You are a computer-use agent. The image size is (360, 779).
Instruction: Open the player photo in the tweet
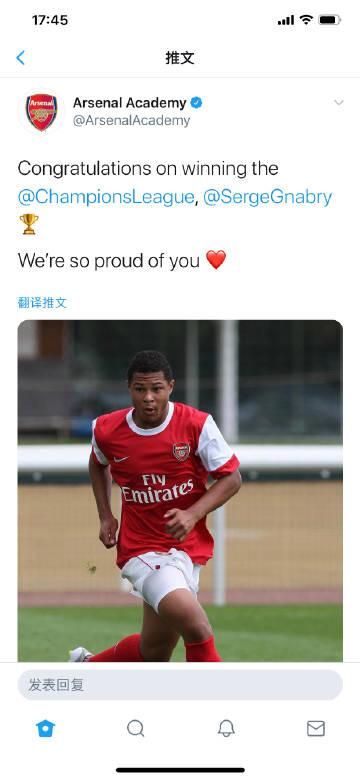coord(180,490)
